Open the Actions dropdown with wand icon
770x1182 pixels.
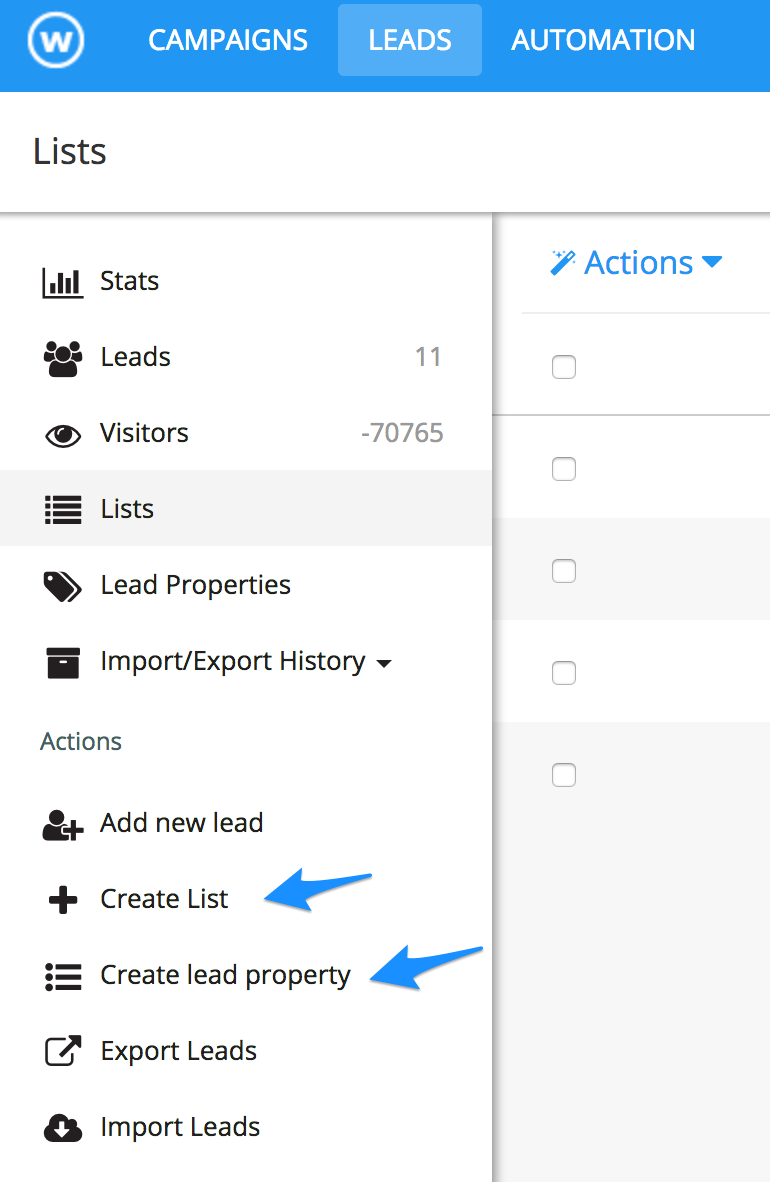point(636,263)
